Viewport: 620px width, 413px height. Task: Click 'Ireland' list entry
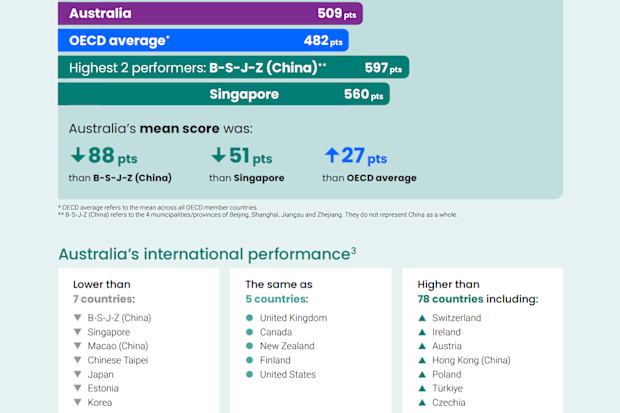click(x=446, y=332)
